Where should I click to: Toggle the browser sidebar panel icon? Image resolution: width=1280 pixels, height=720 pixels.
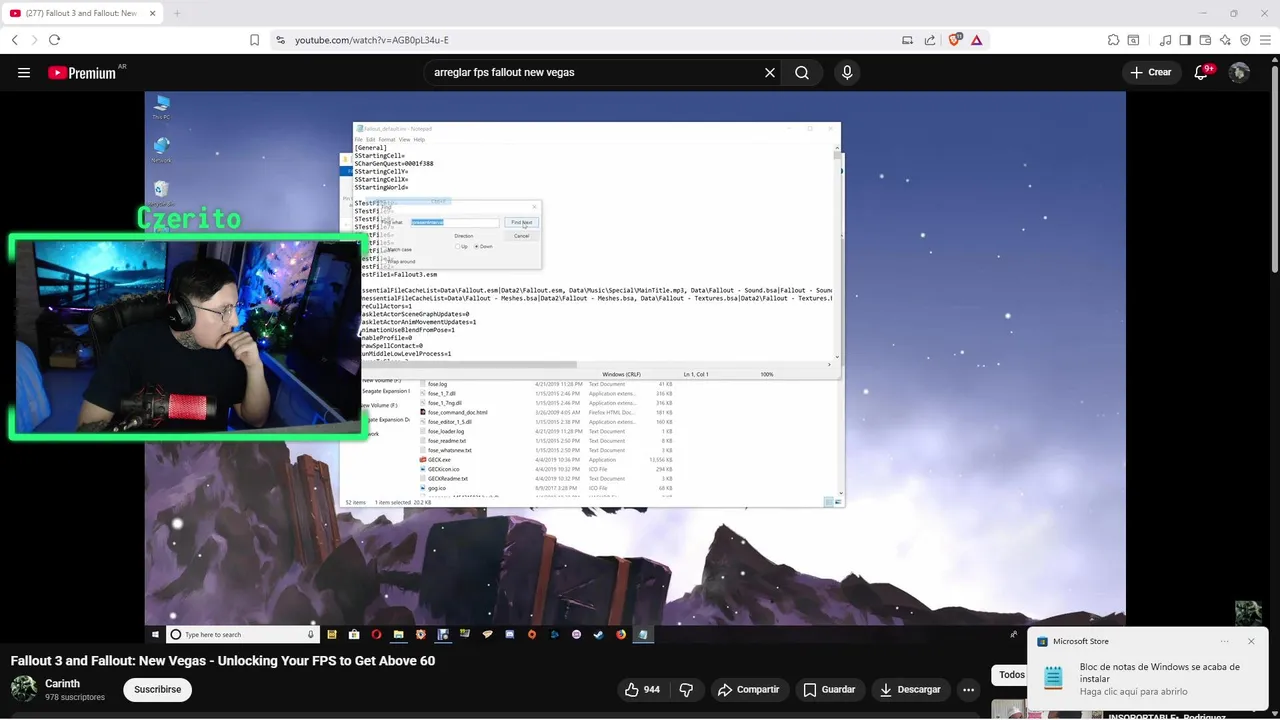coord(1185,40)
